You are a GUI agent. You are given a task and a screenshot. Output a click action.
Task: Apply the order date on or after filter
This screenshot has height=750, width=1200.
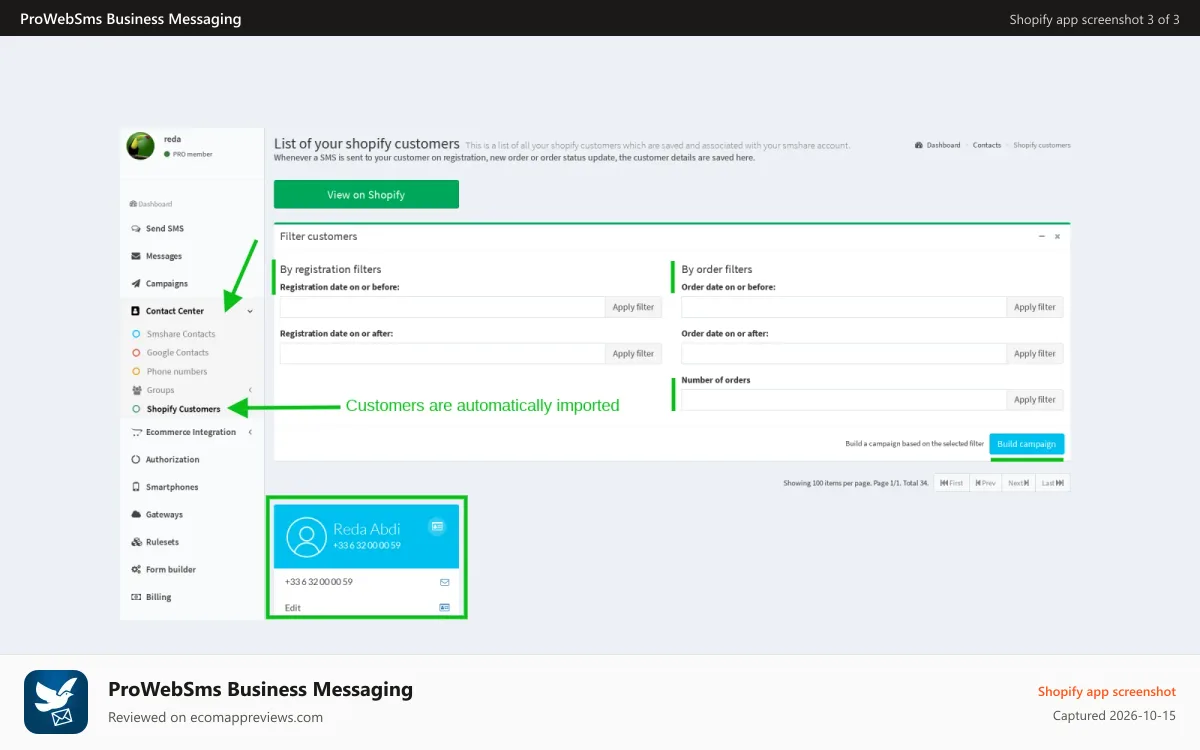point(1034,353)
